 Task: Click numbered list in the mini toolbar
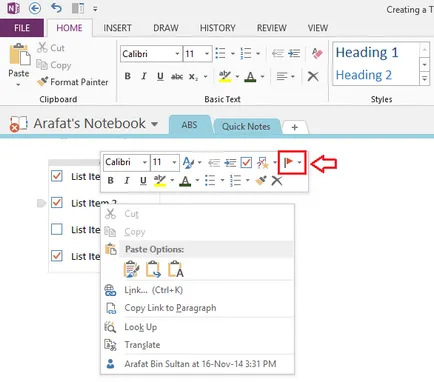[235, 180]
